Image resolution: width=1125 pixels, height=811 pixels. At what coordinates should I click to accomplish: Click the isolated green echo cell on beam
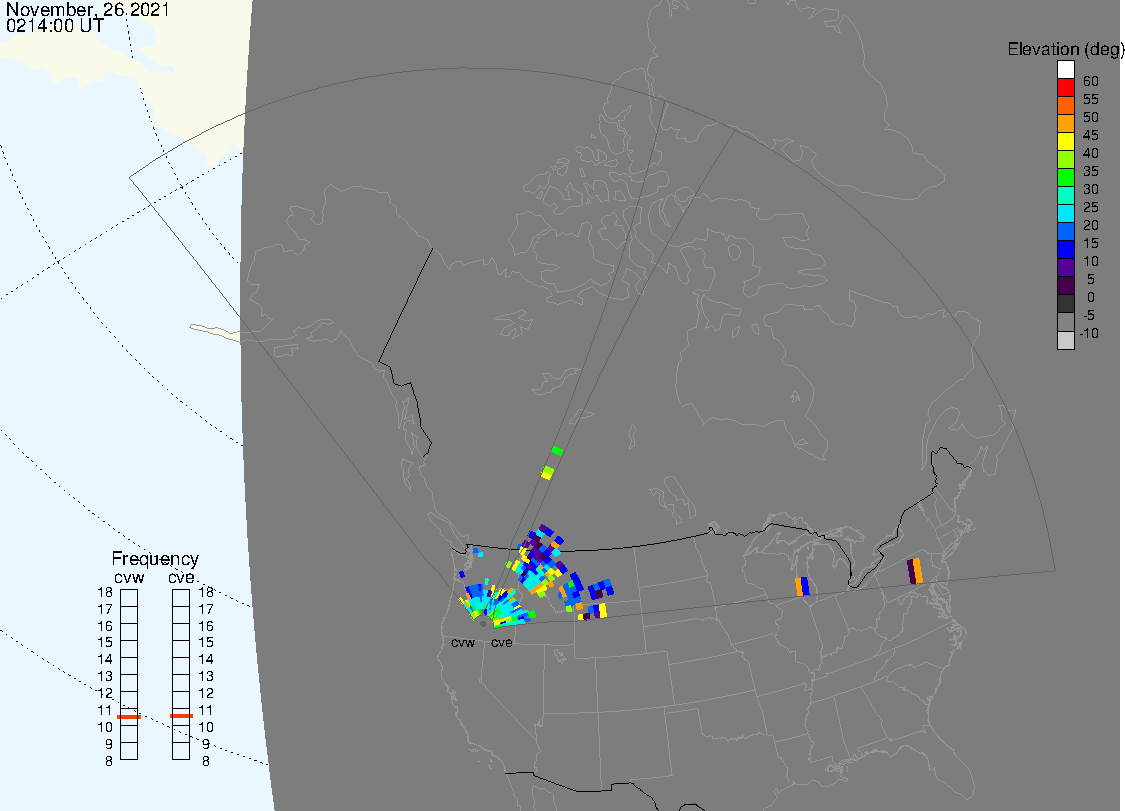coord(557,450)
